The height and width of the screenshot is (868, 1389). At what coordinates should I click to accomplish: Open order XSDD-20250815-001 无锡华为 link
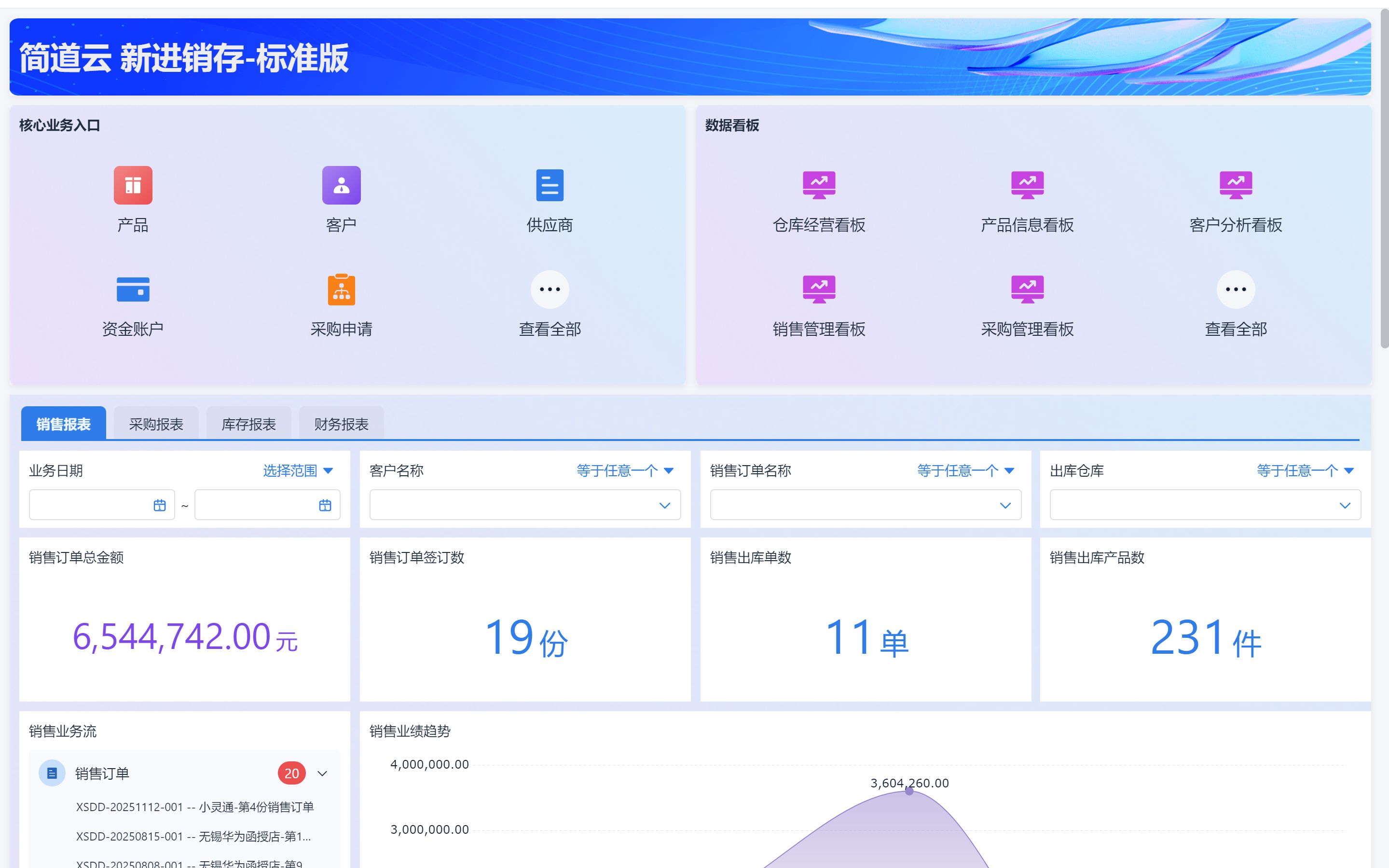point(193,837)
